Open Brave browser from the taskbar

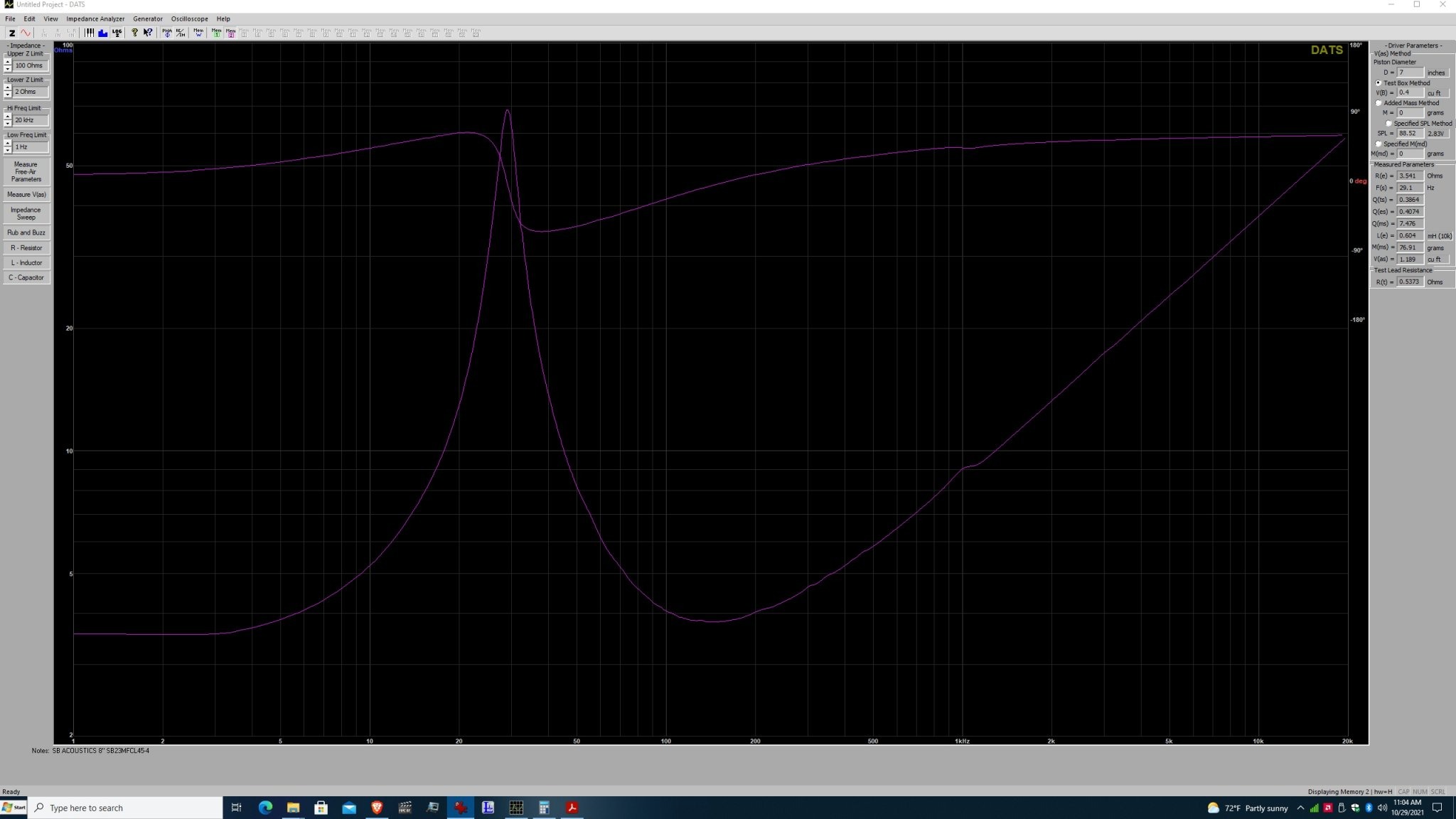point(377,808)
